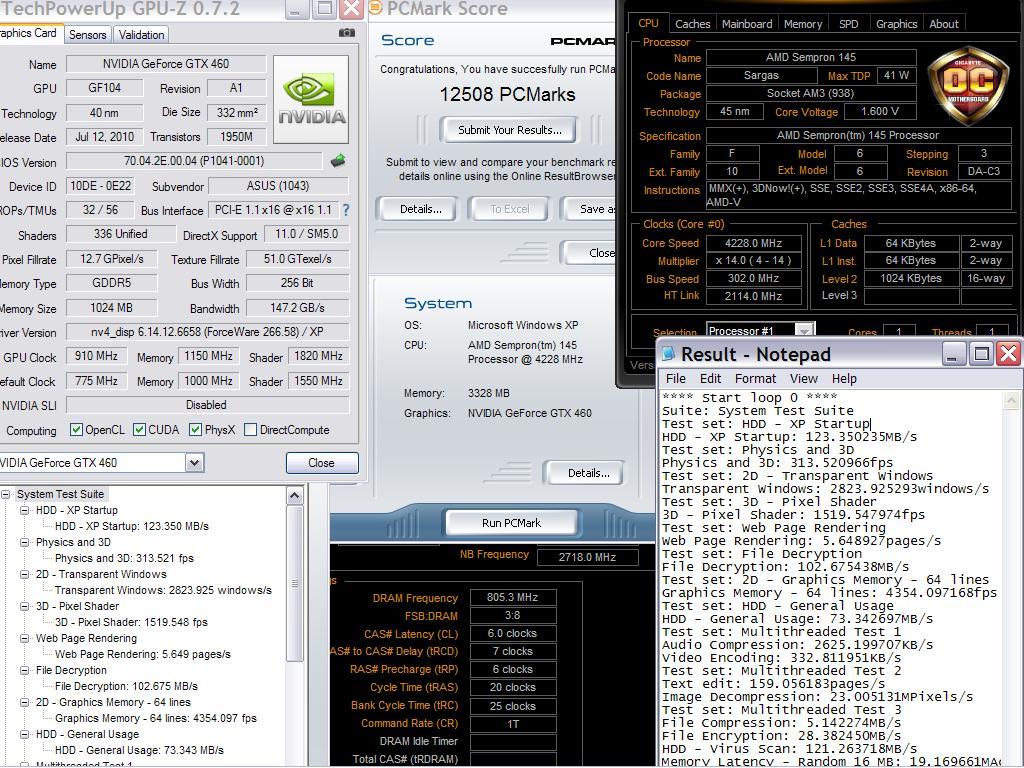The height and width of the screenshot is (768, 1024).
Task: Open the View menu in Notepad
Action: 803,379
